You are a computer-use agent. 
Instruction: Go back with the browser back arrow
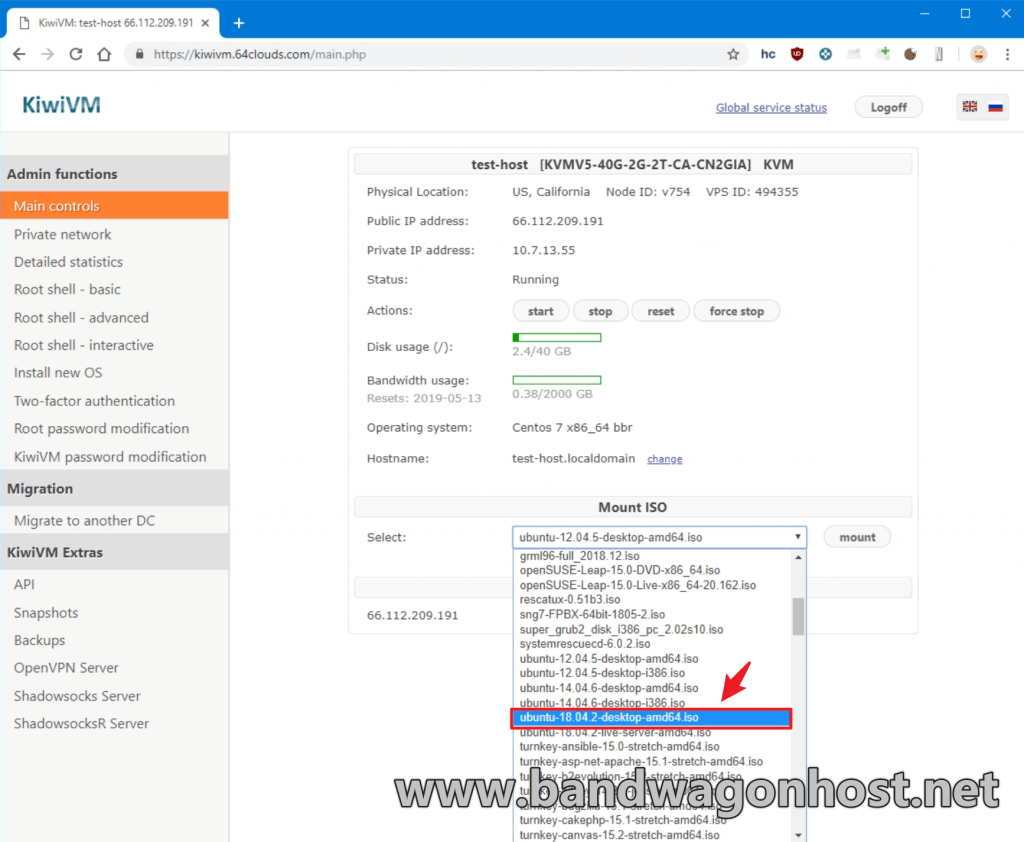coord(20,54)
